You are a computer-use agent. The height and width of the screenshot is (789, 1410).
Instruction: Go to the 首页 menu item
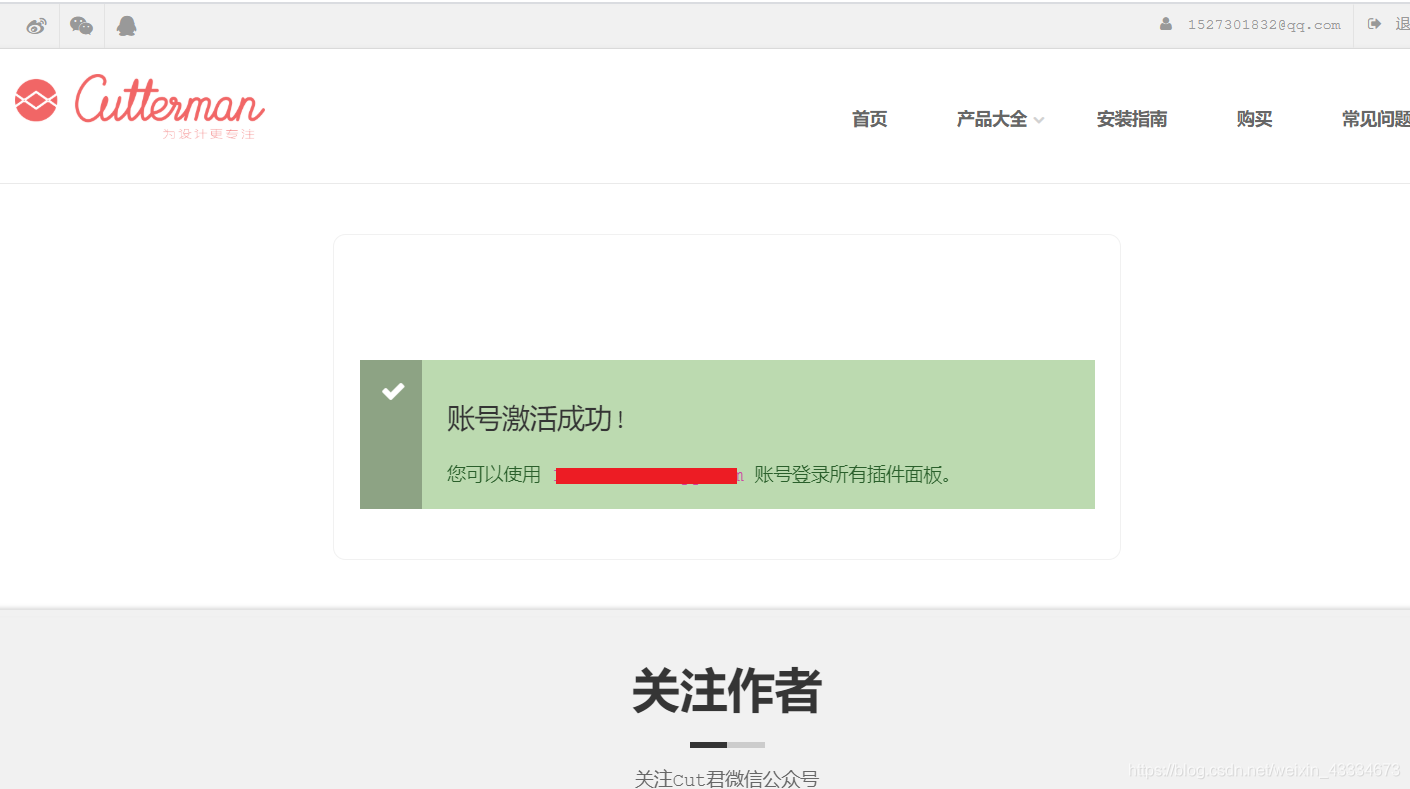click(870, 119)
